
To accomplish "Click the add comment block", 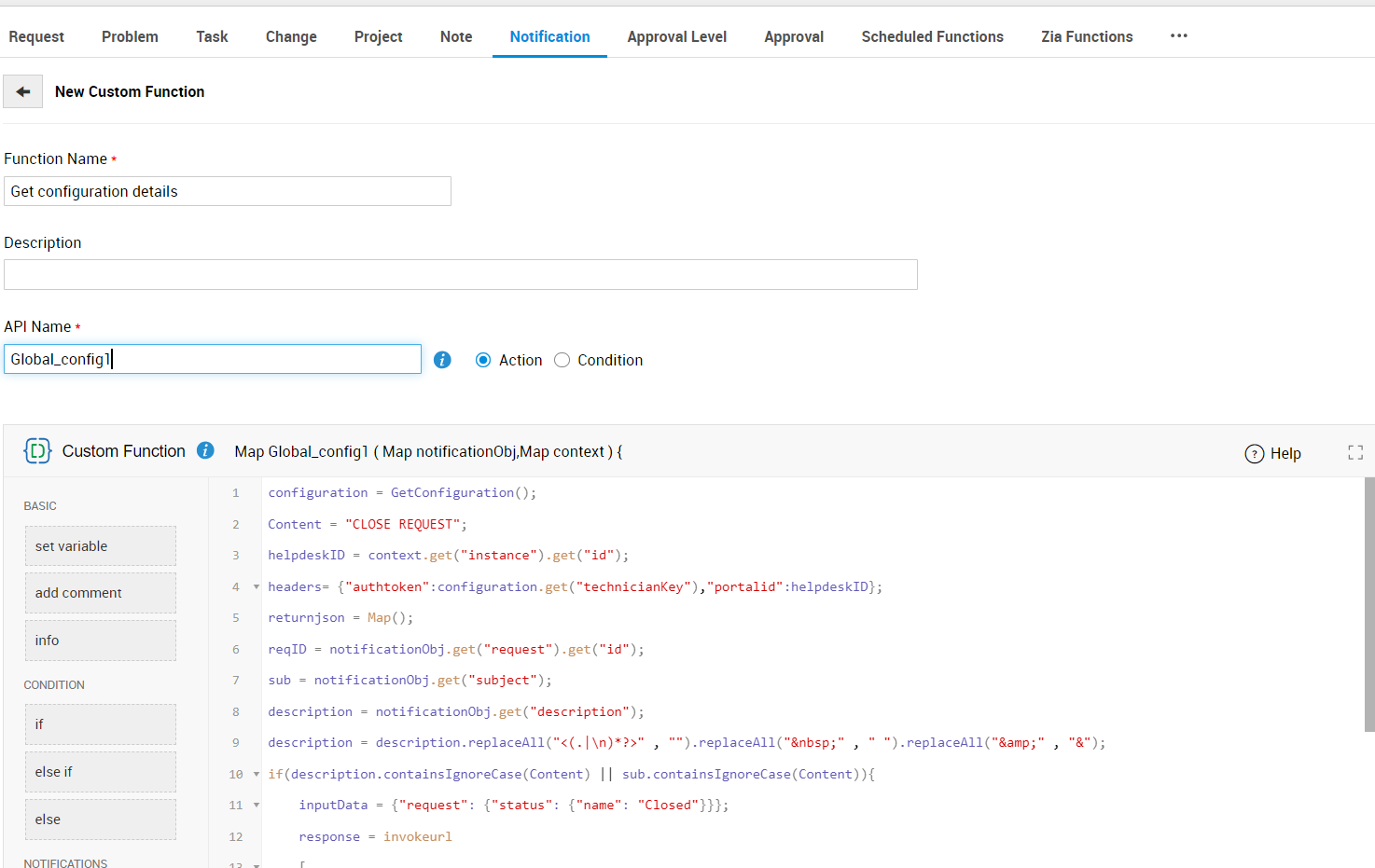I will [x=100, y=593].
